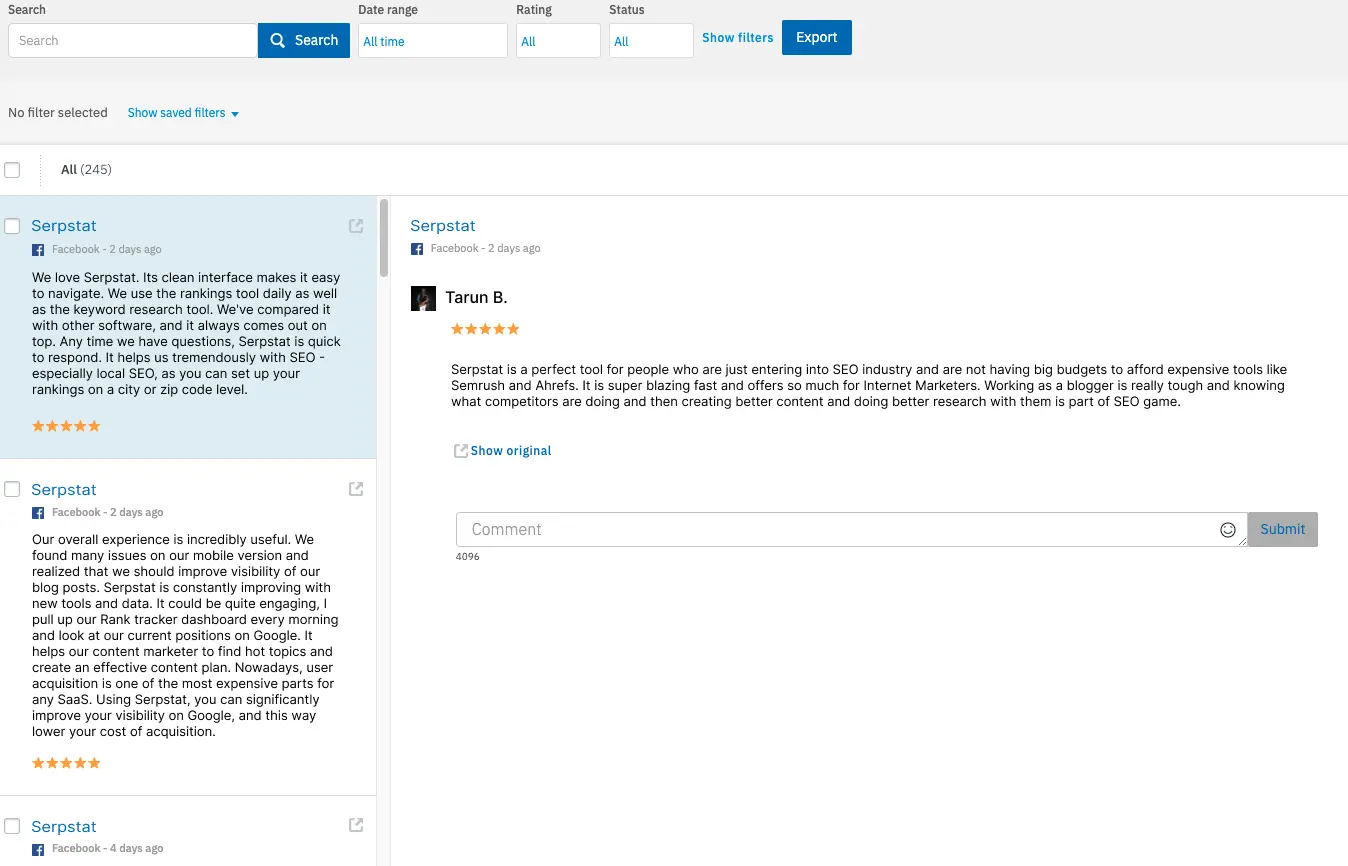Click the 4096 character counter
The width and height of the screenshot is (1348, 866).
(x=467, y=557)
